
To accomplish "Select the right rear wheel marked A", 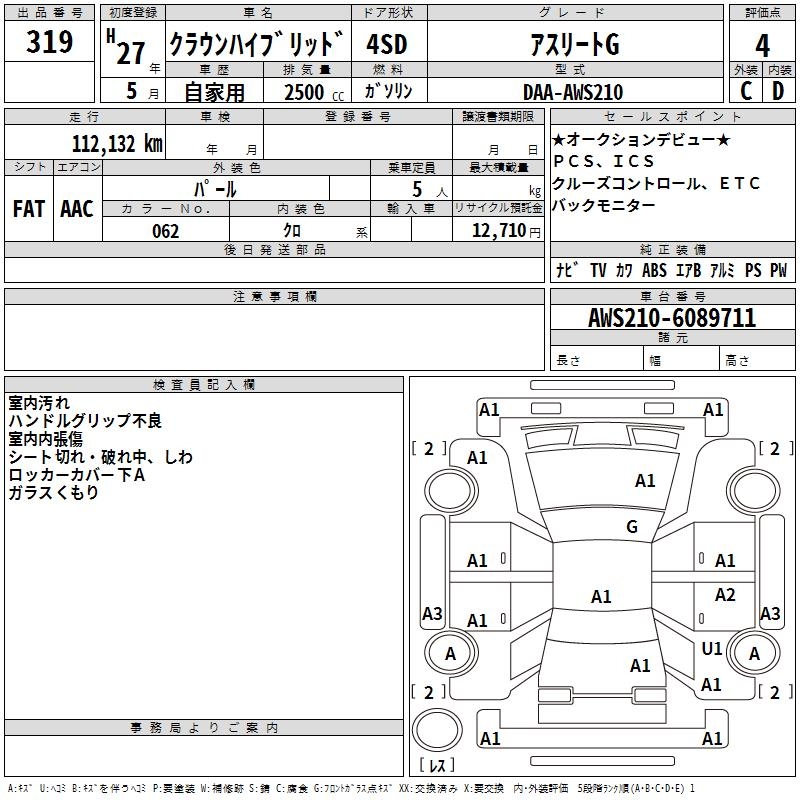I will point(755,654).
